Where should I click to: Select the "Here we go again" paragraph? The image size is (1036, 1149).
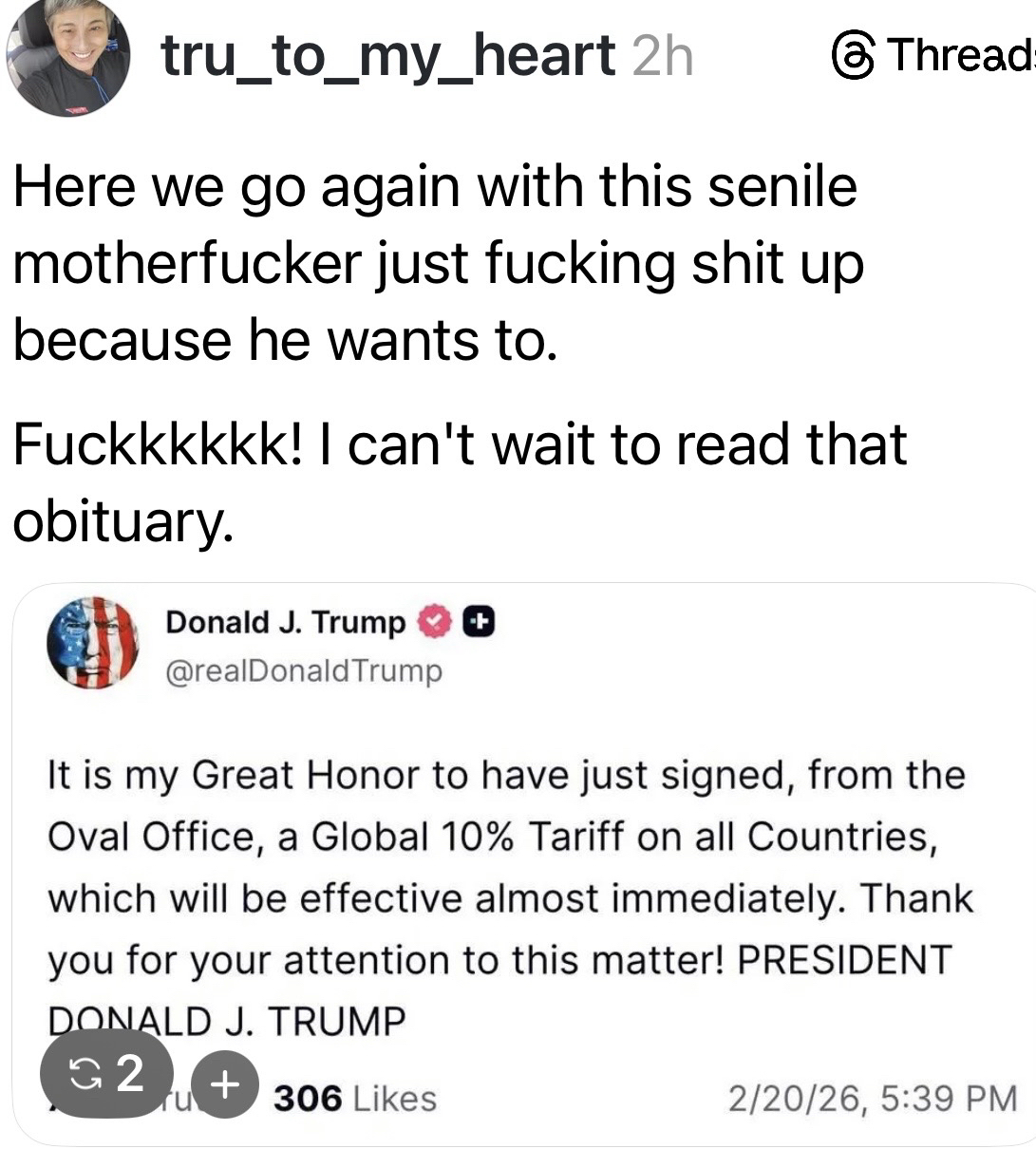click(437, 263)
